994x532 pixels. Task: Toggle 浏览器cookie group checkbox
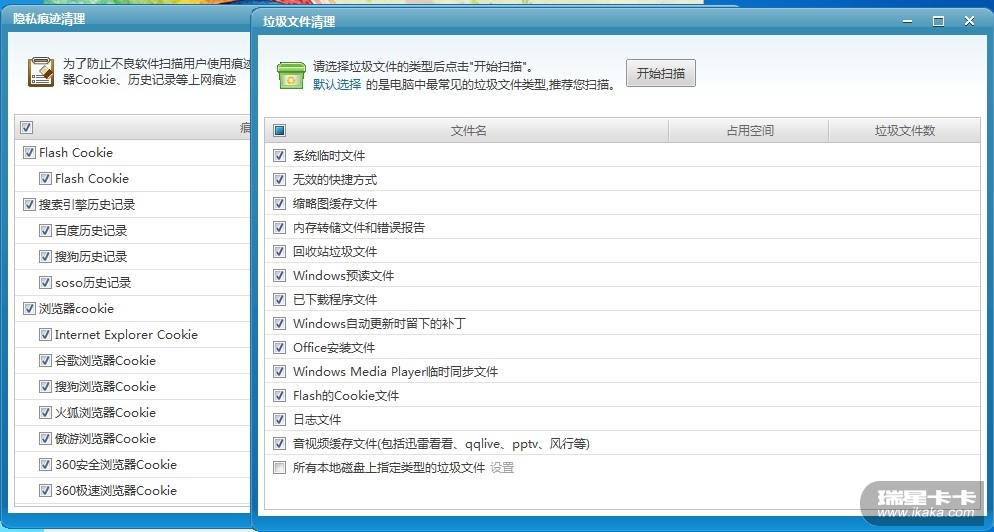click(29, 309)
